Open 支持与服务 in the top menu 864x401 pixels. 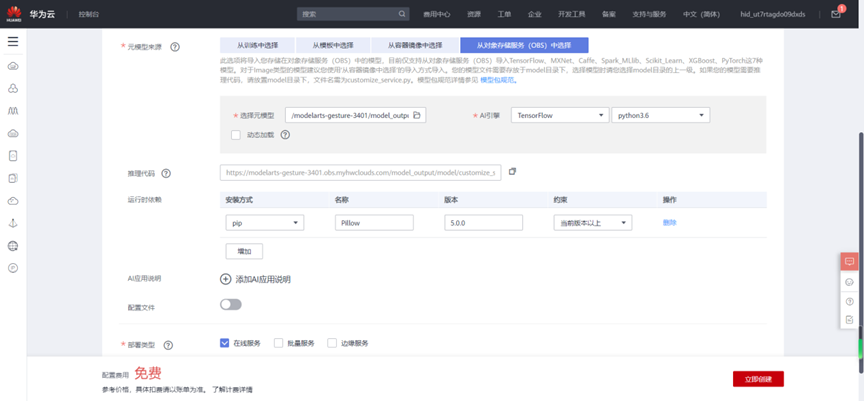point(649,14)
